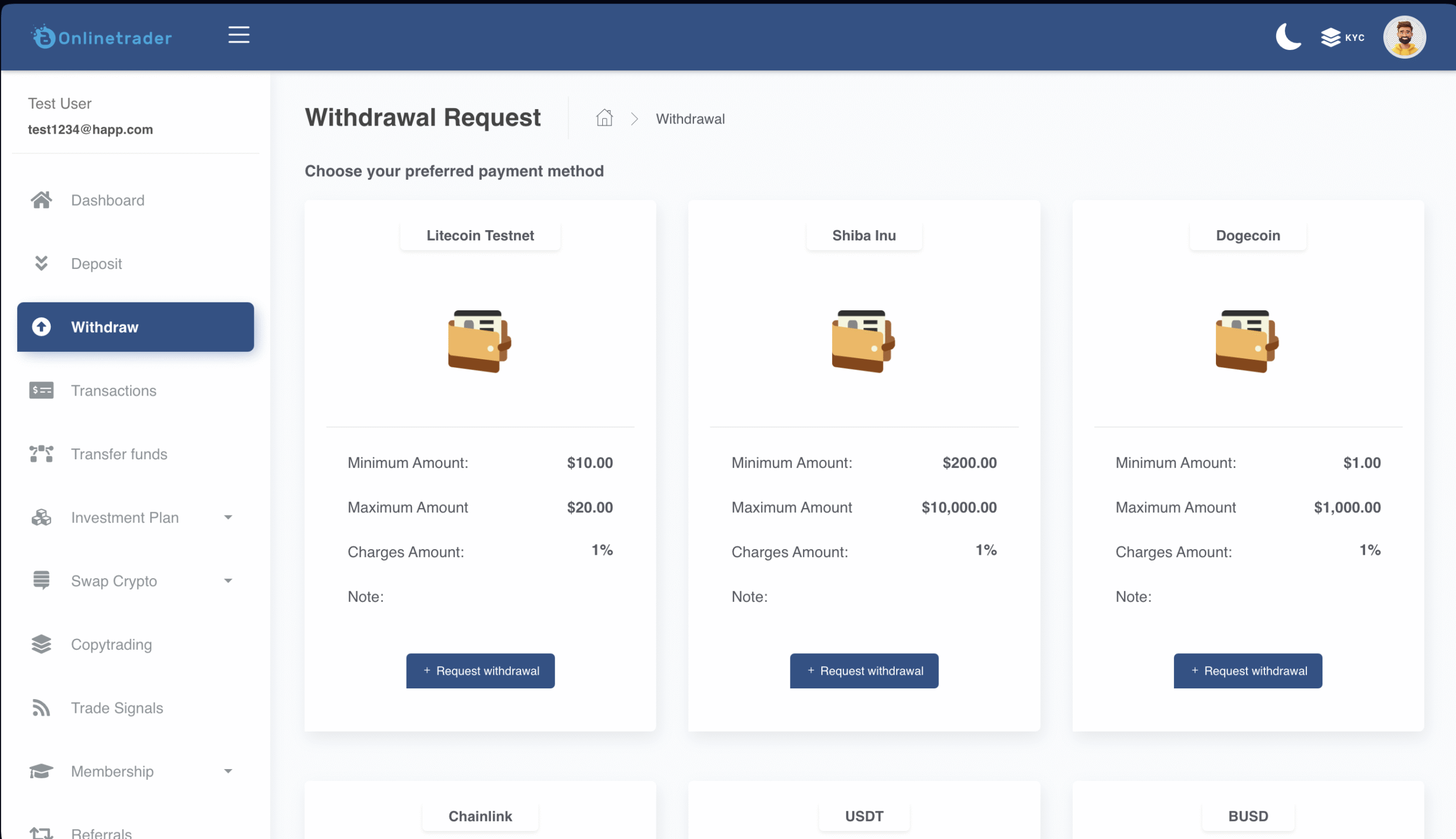Viewport: 1456px width, 839px height.
Task: Expand the Swap Crypto dropdown arrow
Action: pos(228,580)
